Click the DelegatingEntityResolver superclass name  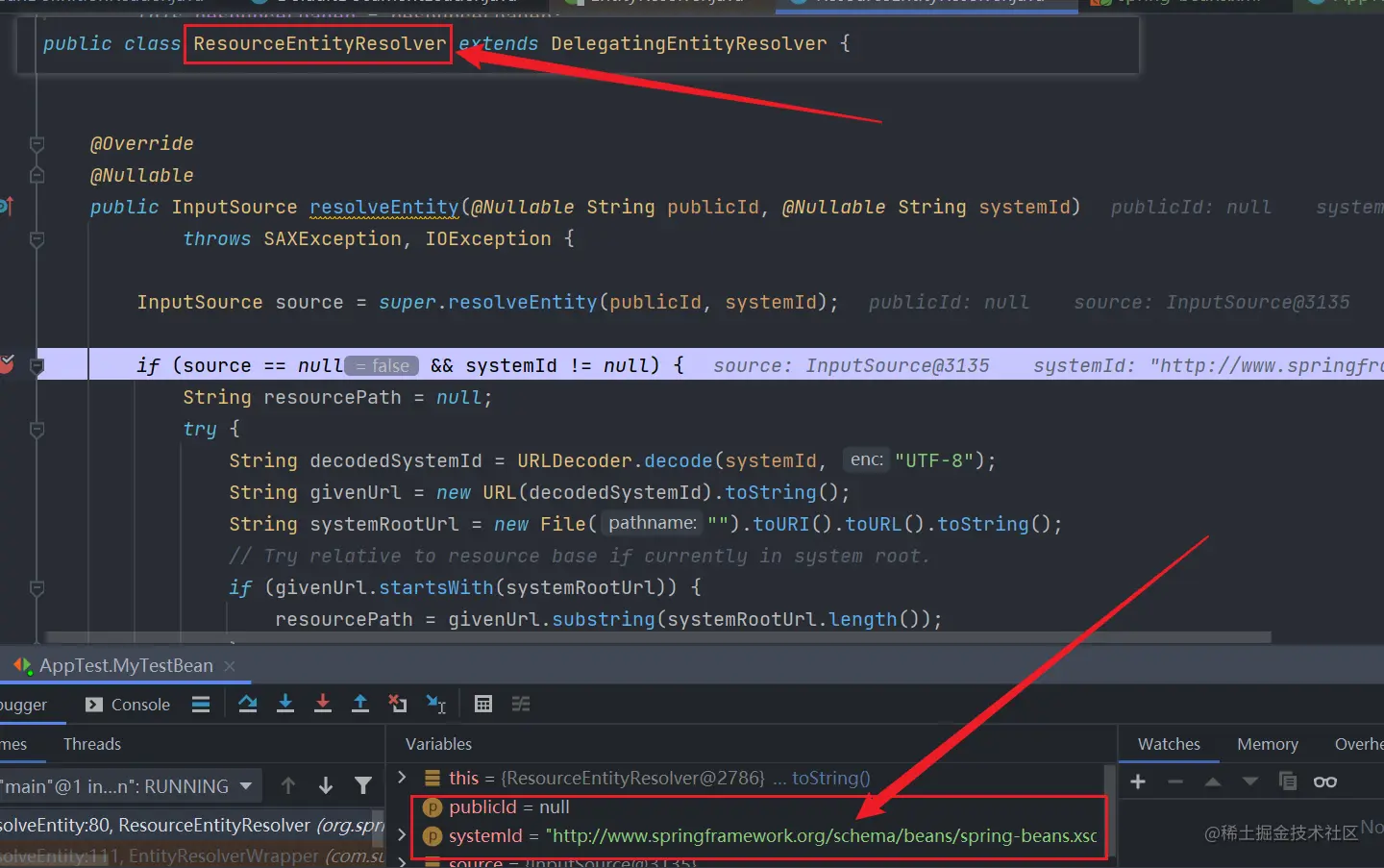click(689, 43)
